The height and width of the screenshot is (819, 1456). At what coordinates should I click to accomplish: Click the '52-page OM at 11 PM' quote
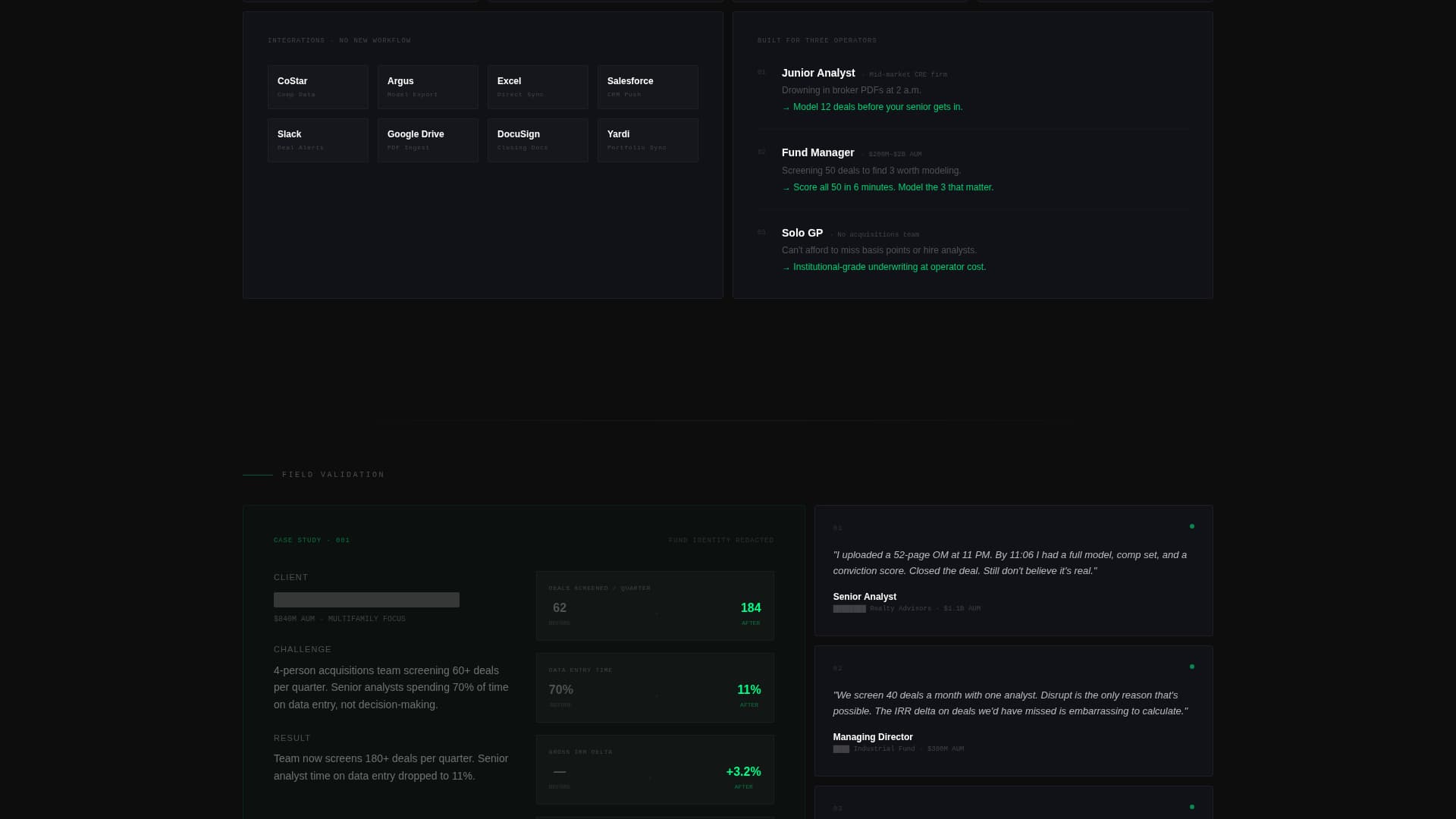(1010, 563)
